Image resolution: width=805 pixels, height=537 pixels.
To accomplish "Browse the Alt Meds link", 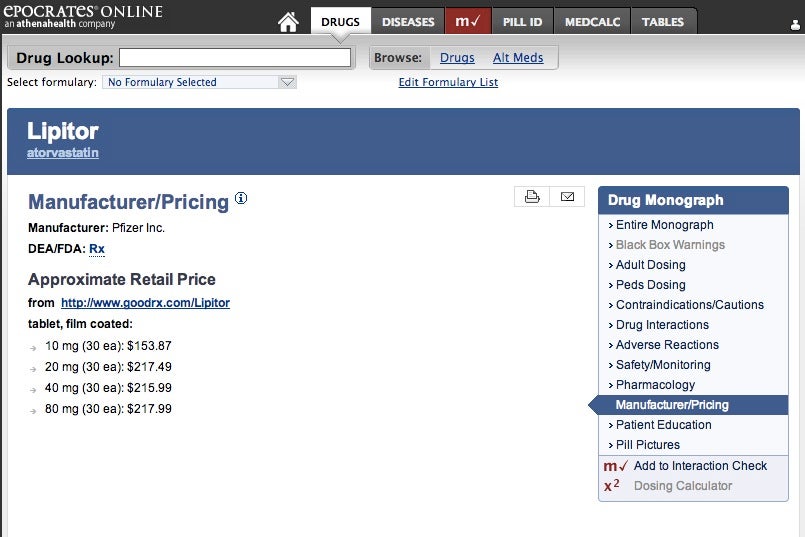I will click(518, 57).
